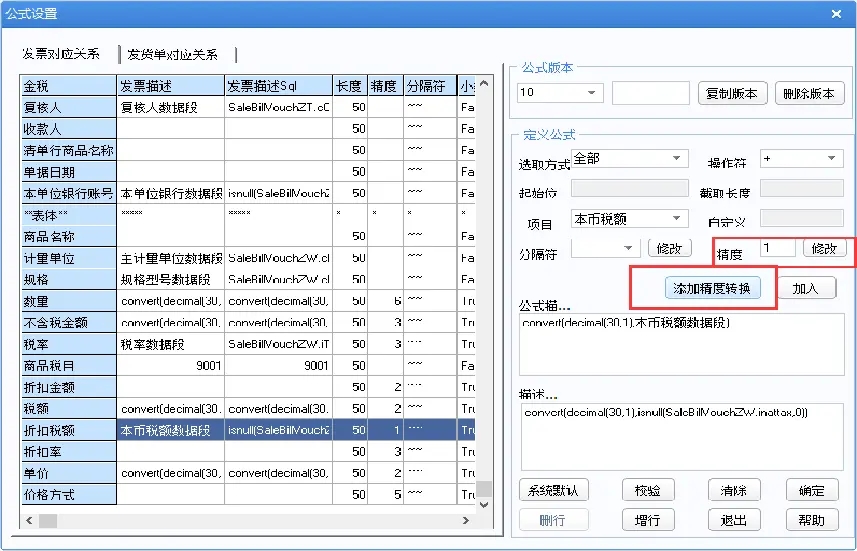Click the 复核人数据段 cell
857x551 pixels.
171,107
